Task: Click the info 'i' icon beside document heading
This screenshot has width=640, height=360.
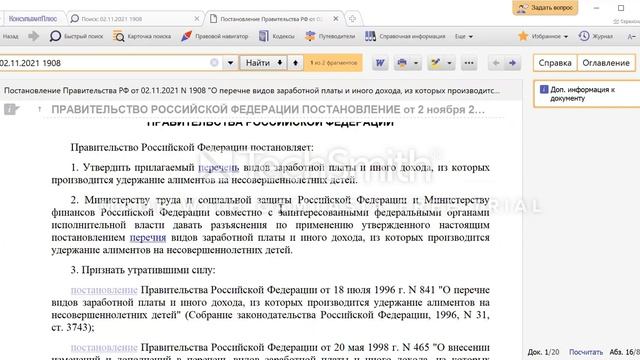Action: [x=11, y=109]
